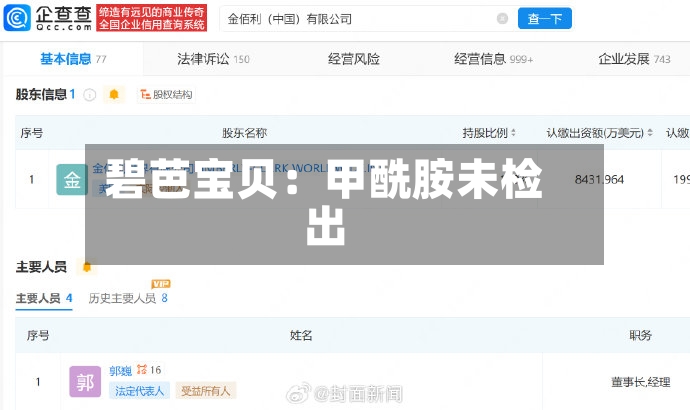
Task: Switch to the 法律诉讼 tab
Action: 213,59
